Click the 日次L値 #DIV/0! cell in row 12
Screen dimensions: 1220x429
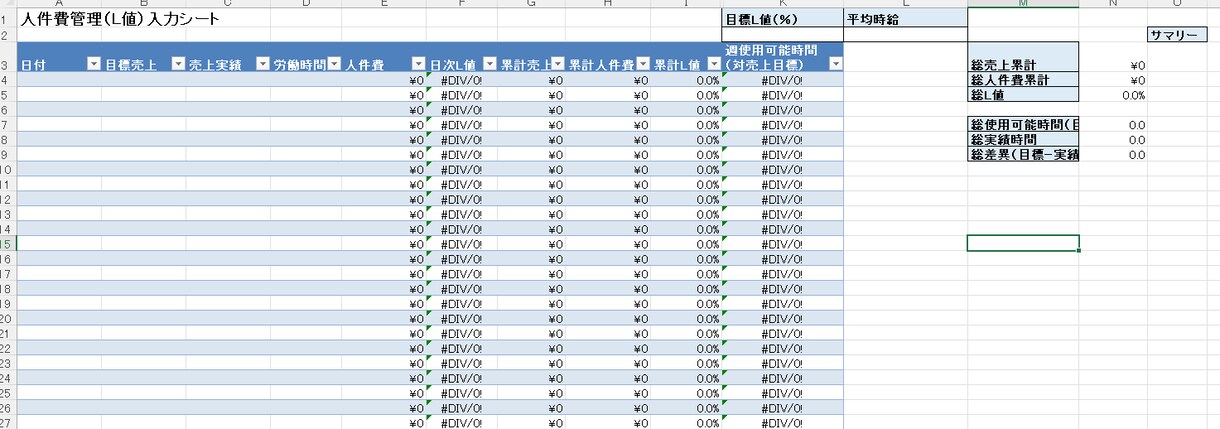[x=461, y=199]
